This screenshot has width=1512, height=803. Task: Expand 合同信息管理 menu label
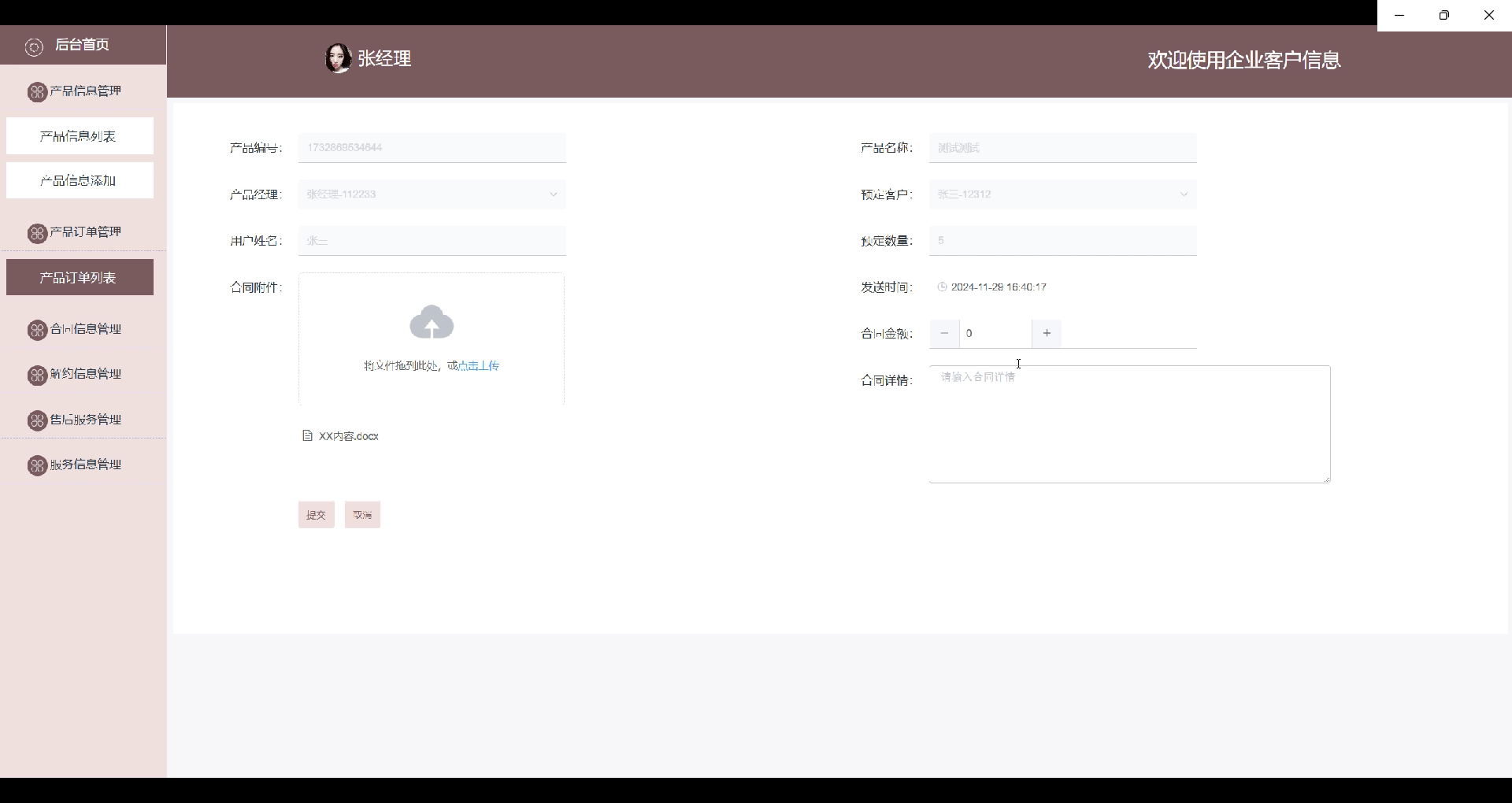click(x=86, y=329)
